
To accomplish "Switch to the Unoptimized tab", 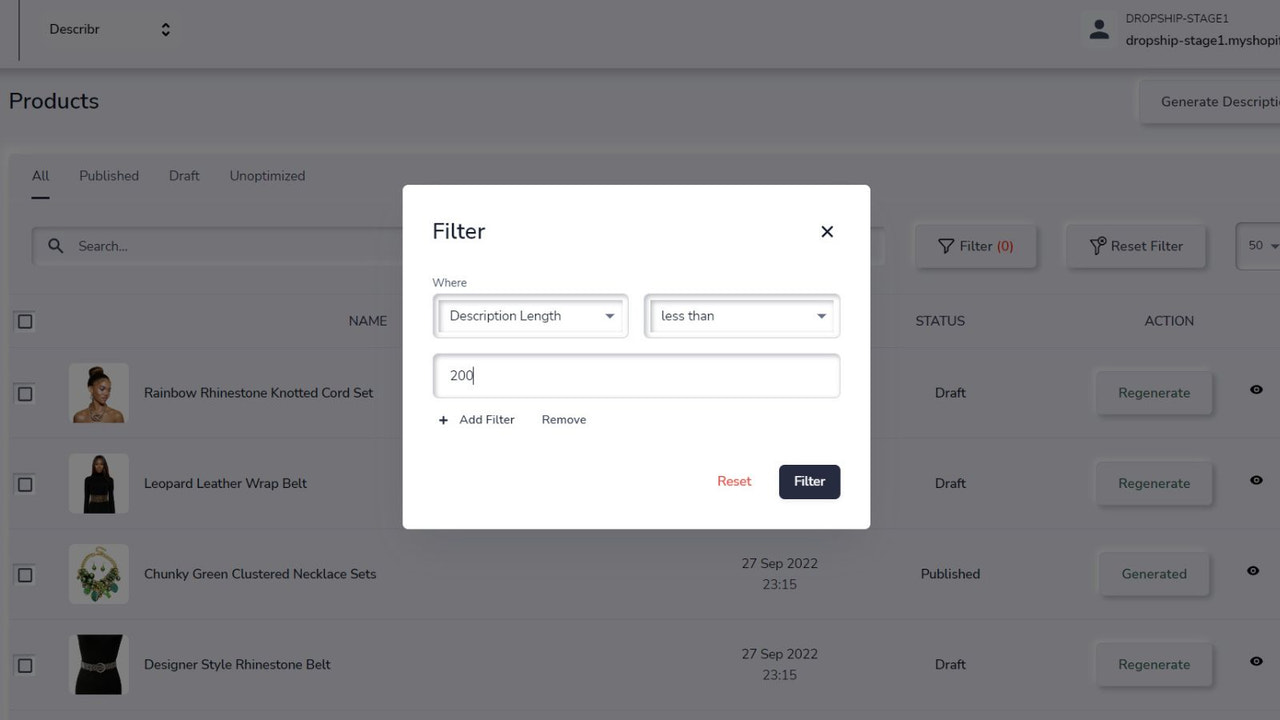I will 267,175.
